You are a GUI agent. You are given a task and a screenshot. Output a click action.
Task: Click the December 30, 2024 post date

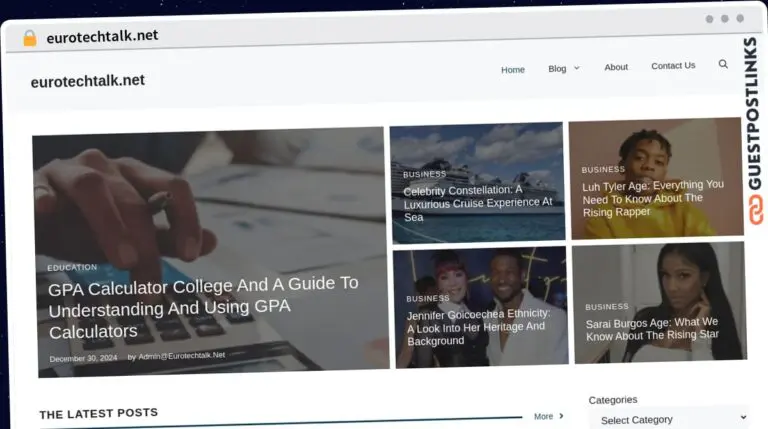click(83, 358)
